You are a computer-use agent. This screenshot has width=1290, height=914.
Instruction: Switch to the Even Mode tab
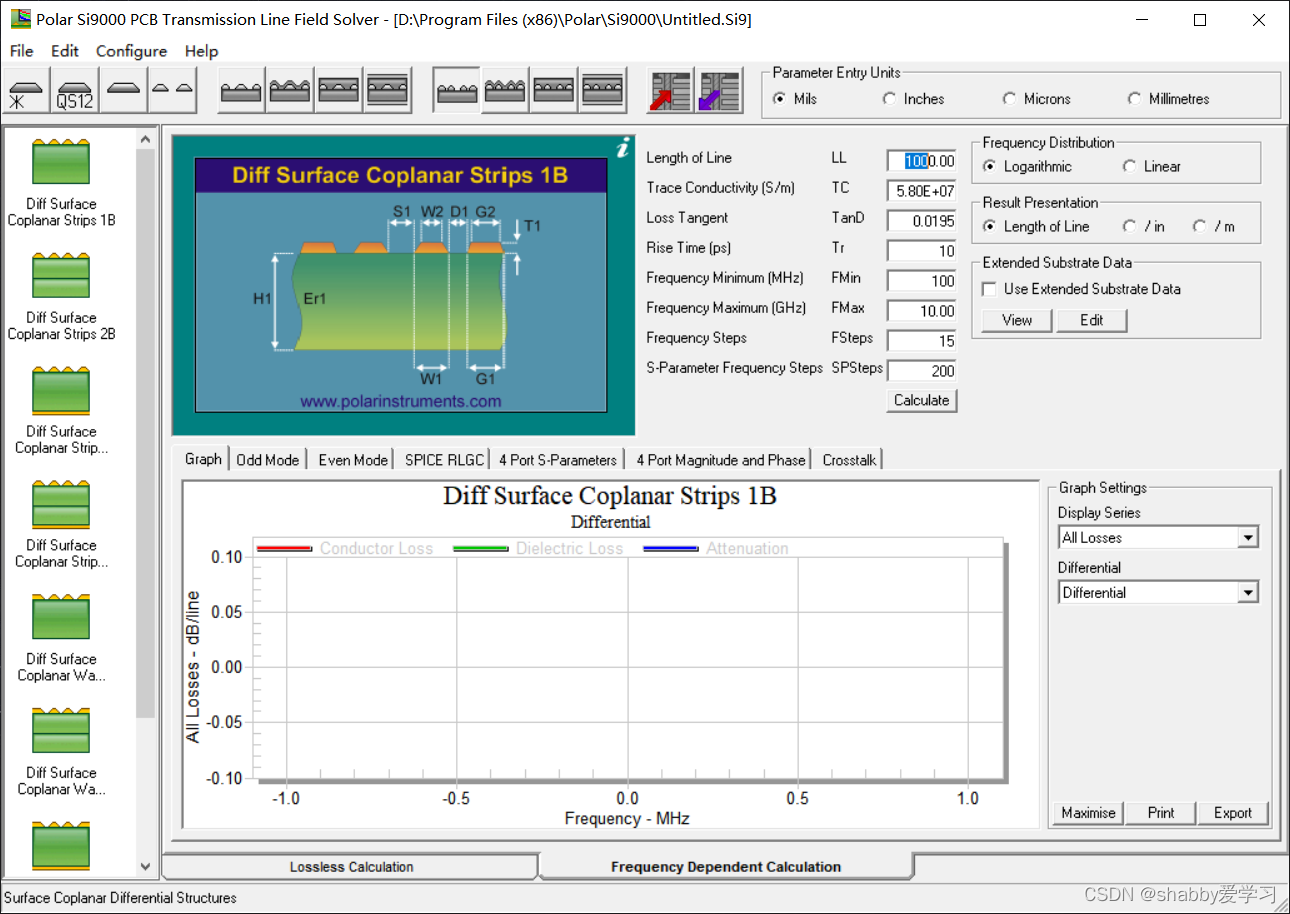(x=352, y=460)
